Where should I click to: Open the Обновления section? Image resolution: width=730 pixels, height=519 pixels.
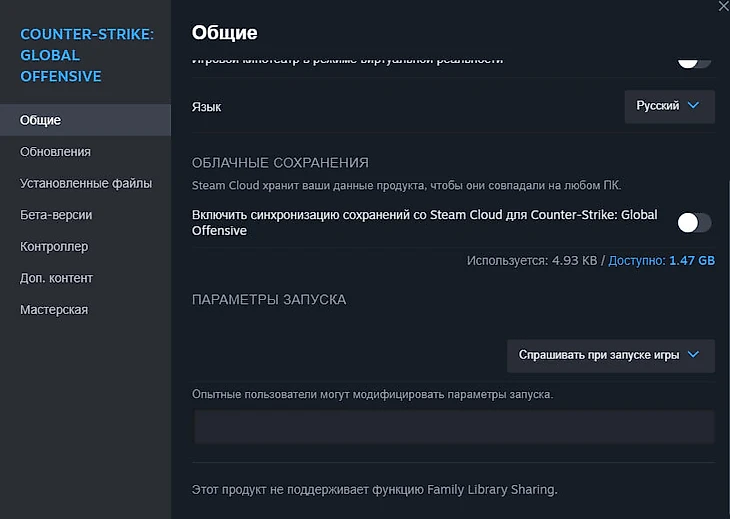[x=55, y=152]
